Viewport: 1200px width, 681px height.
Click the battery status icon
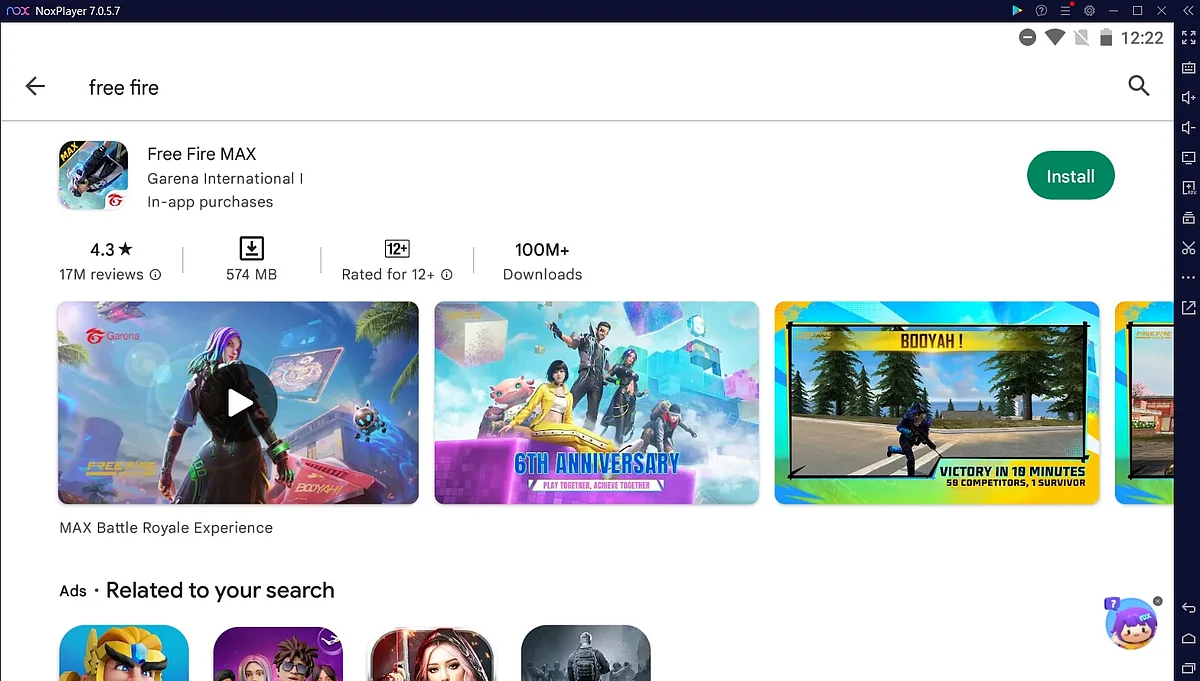(x=1106, y=38)
